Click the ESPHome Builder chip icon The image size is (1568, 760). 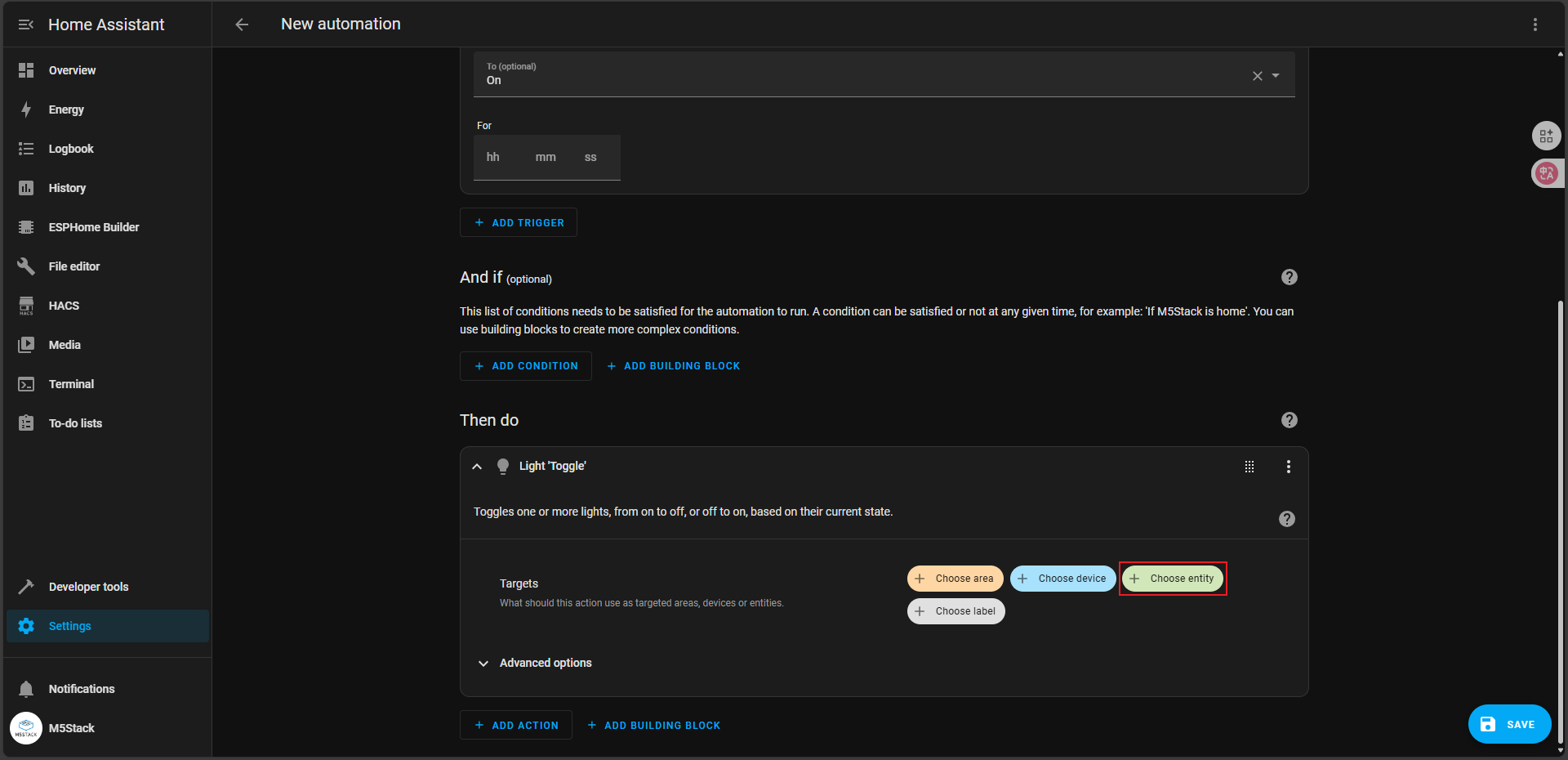pos(26,227)
